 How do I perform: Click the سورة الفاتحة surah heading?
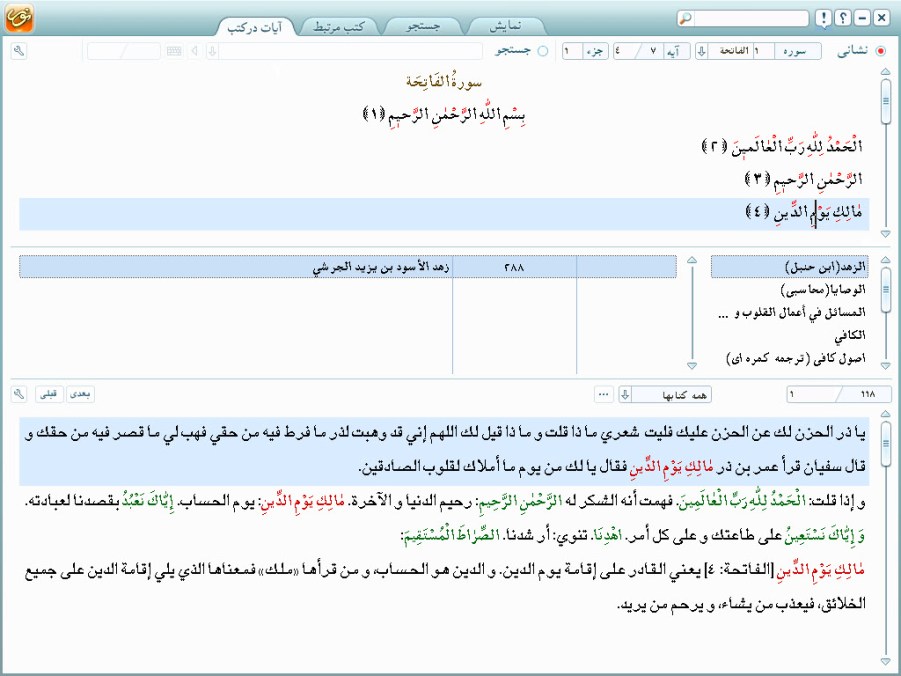coord(444,82)
